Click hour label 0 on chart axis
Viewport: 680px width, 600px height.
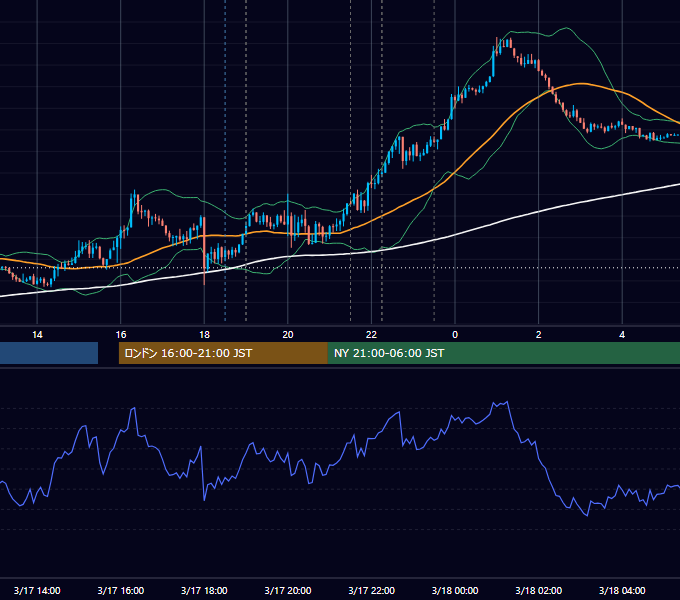[x=455, y=335]
